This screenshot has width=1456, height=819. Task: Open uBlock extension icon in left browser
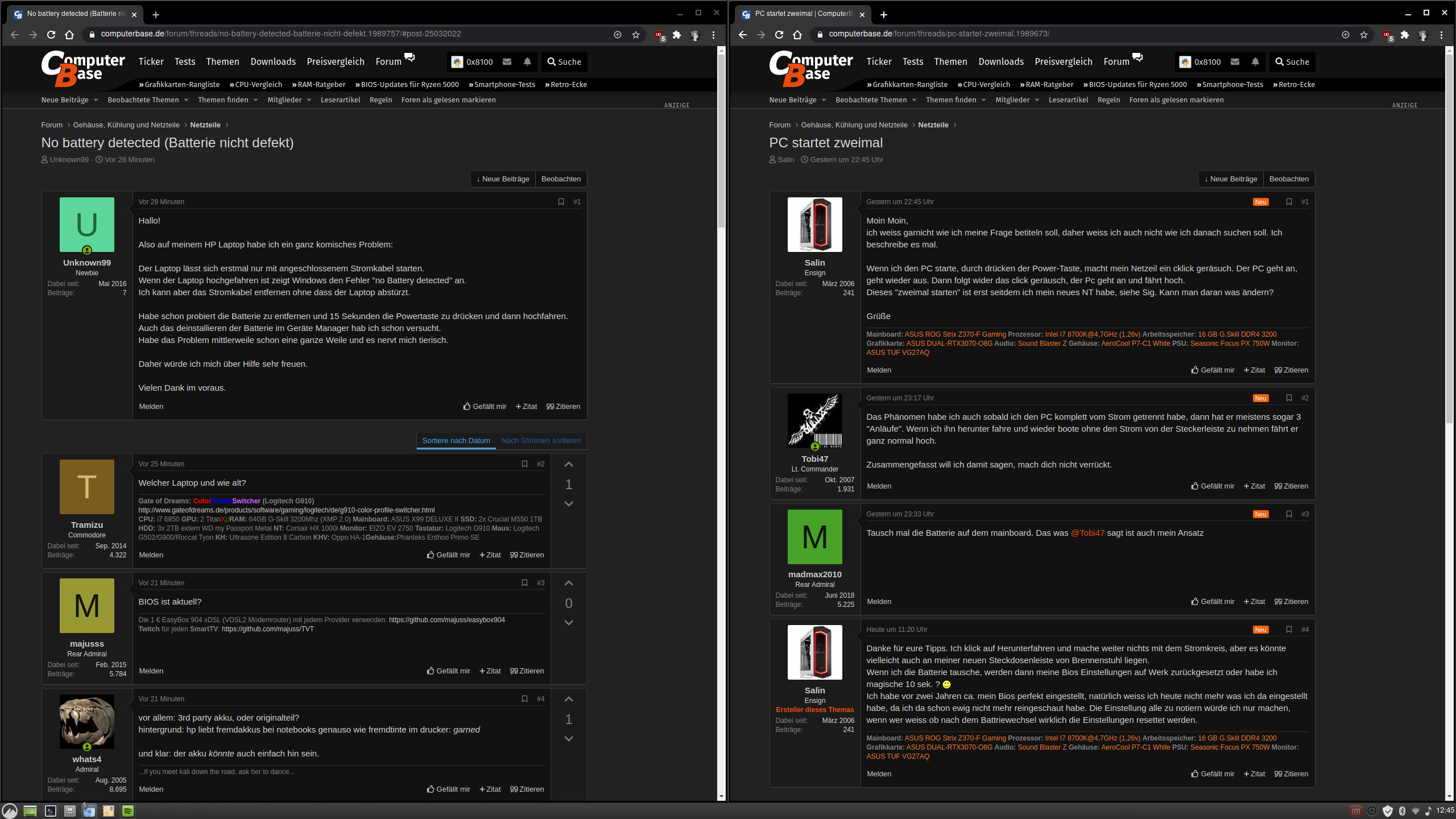click(x=659, y=35)
